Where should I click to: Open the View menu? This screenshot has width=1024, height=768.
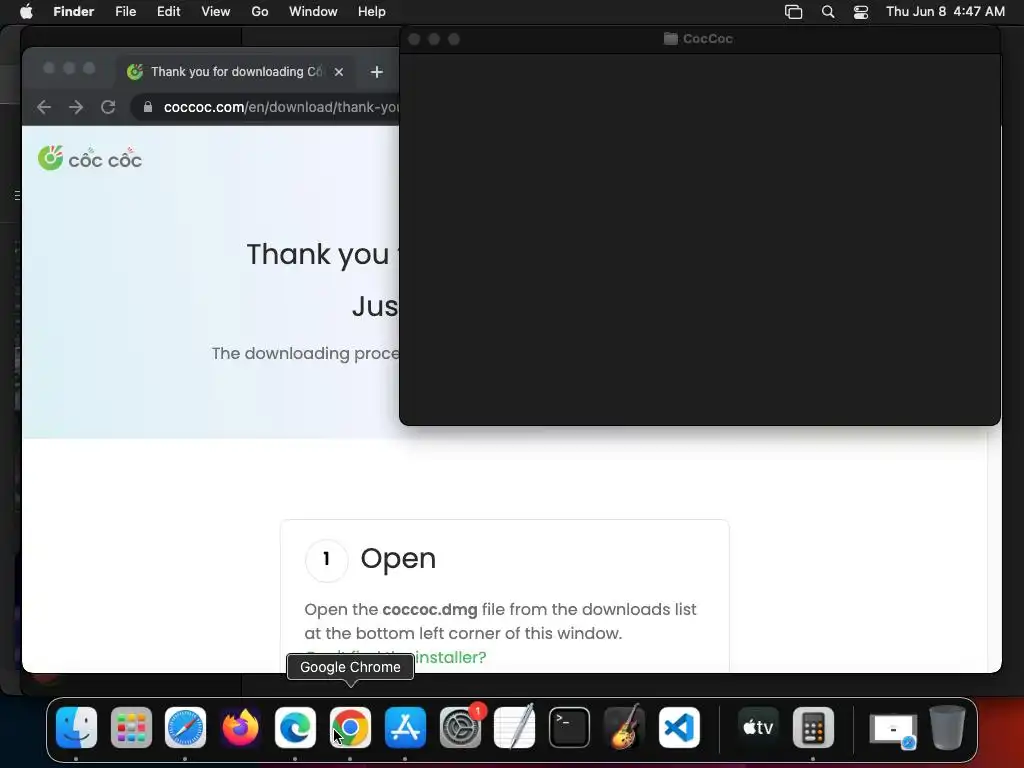(x=216, y=12)
